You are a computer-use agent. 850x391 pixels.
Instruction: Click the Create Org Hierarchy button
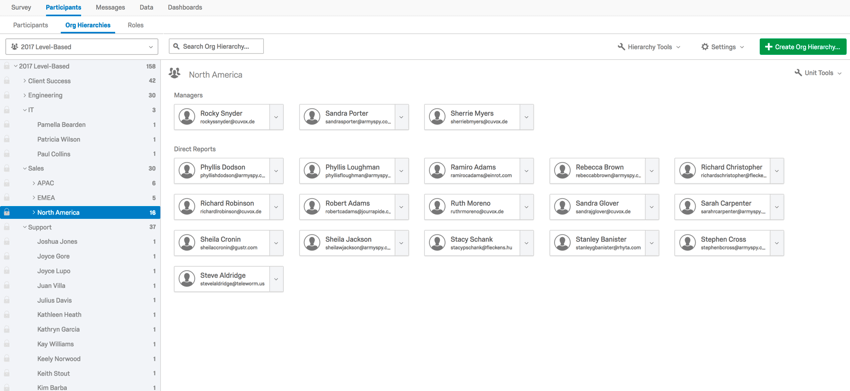803,47
